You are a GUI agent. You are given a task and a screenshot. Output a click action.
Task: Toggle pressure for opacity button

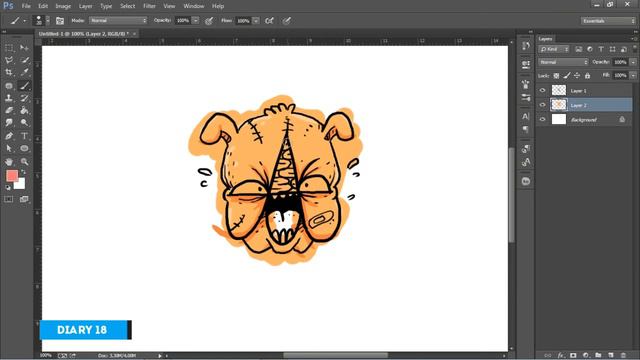[x=209, y=21]
